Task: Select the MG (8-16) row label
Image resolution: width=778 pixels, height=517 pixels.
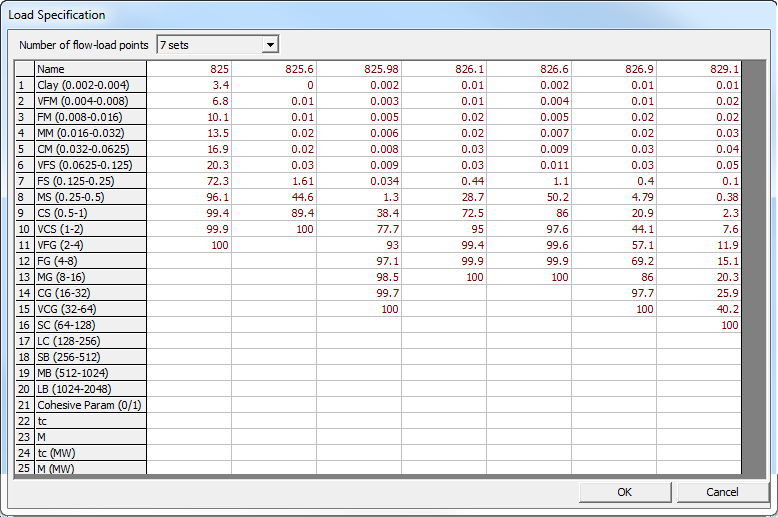Action: click(90, 277)
